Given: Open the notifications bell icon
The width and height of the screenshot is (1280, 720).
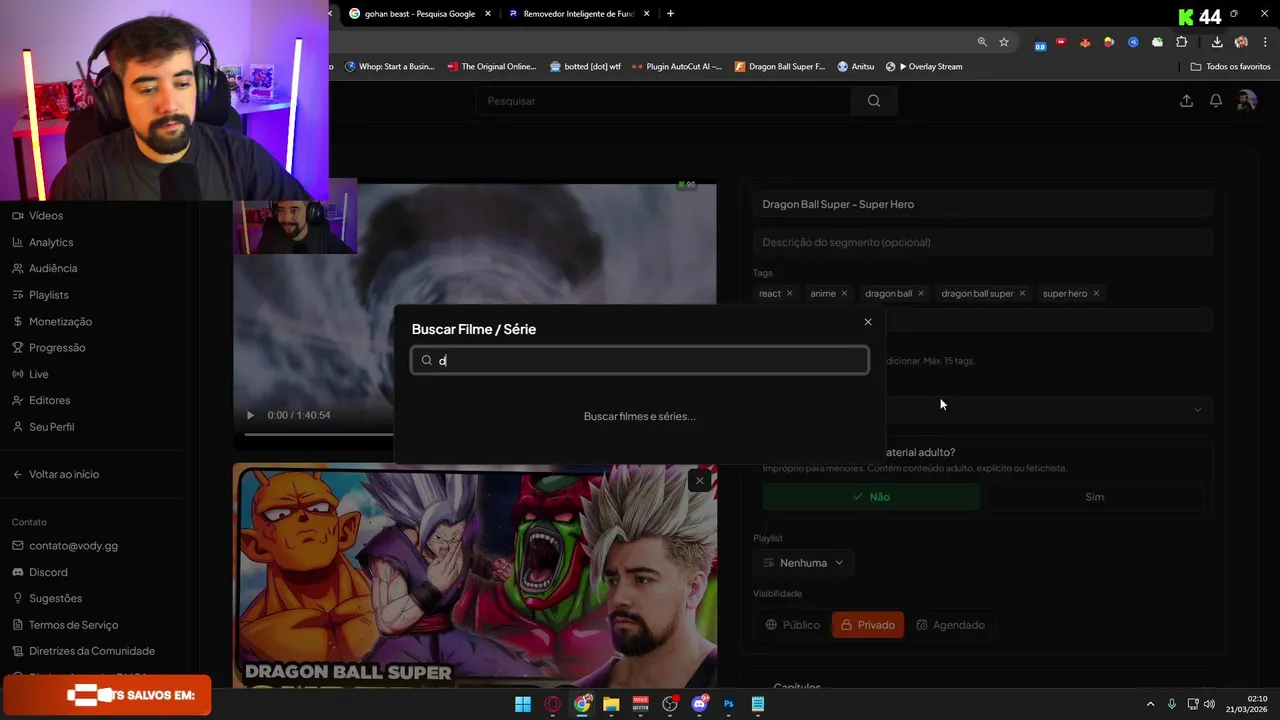Looking at the screenshot, I should (x=1216, y=101).
